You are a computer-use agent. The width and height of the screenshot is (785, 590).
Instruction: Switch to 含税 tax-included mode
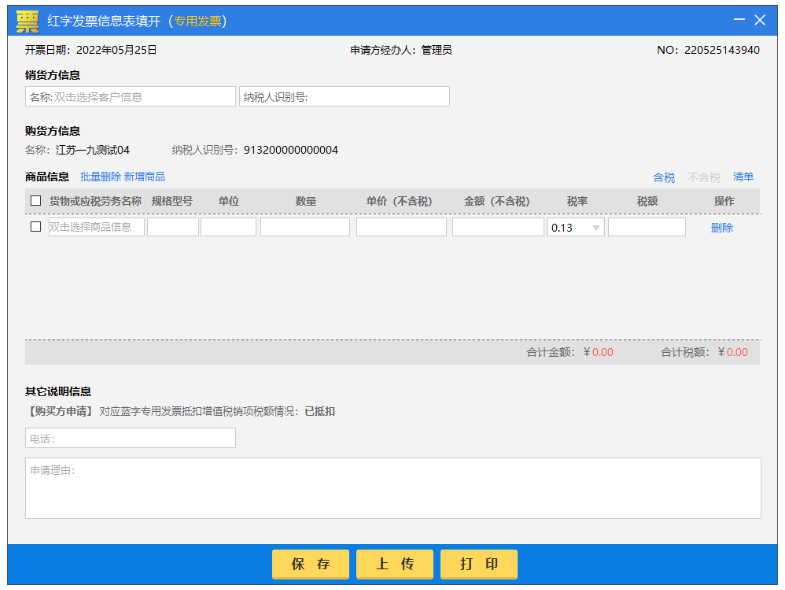[x=664, y=177]
